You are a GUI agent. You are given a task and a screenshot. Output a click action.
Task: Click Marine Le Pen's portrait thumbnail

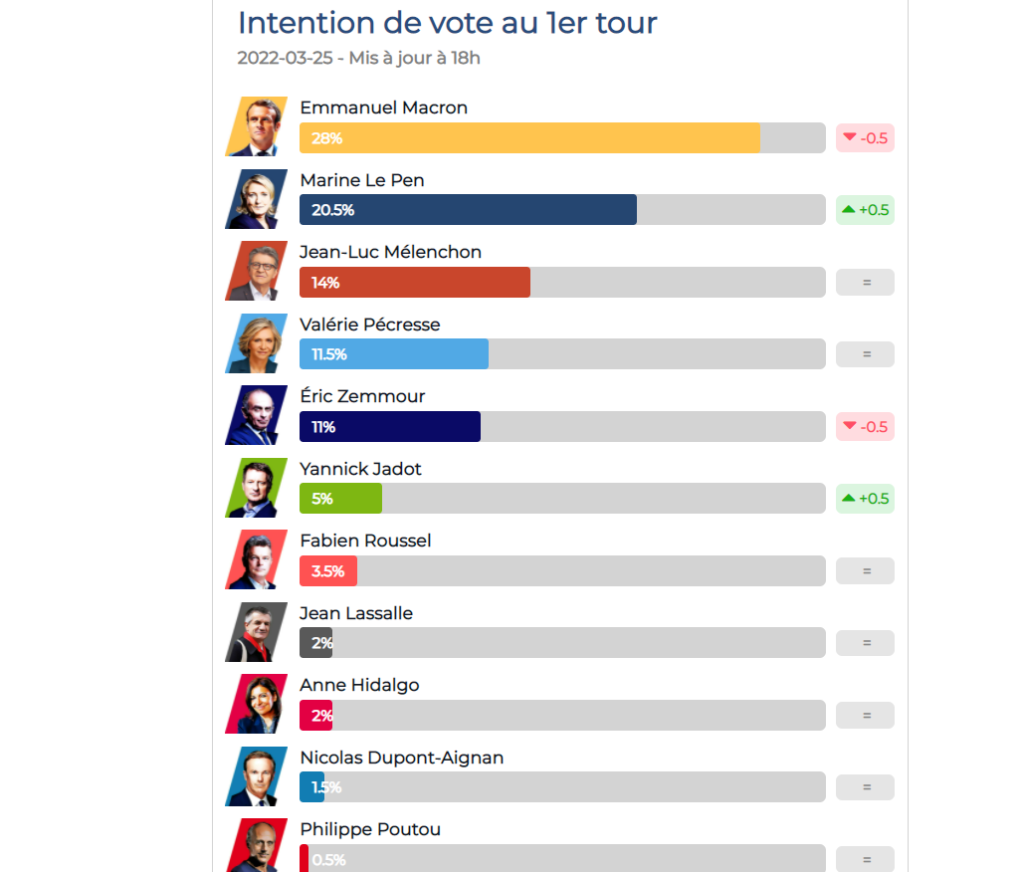[257, 199]
